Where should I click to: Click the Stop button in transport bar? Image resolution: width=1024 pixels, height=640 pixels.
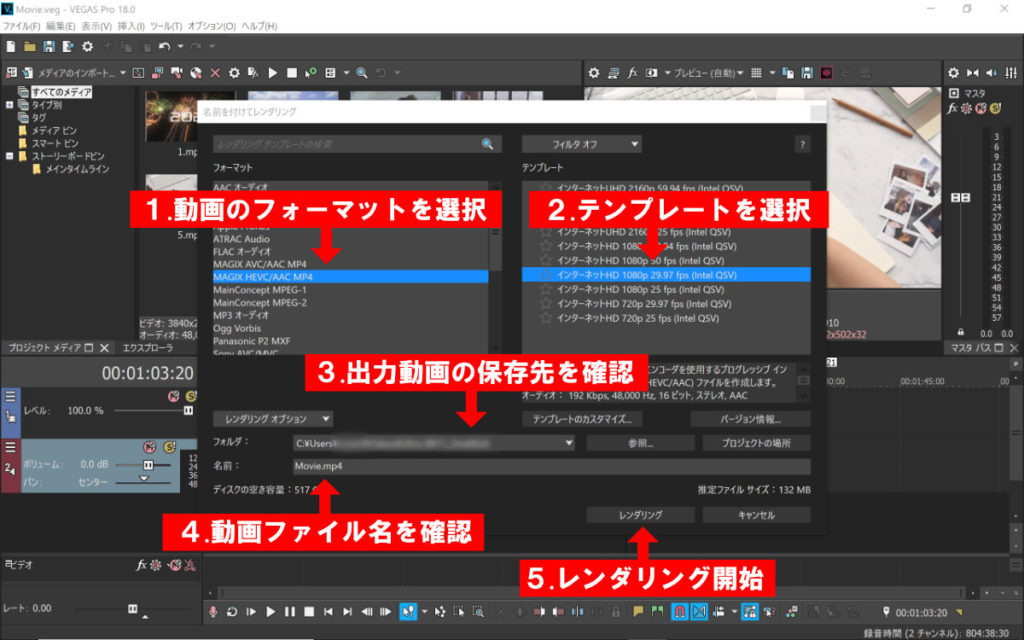(309, 611)
